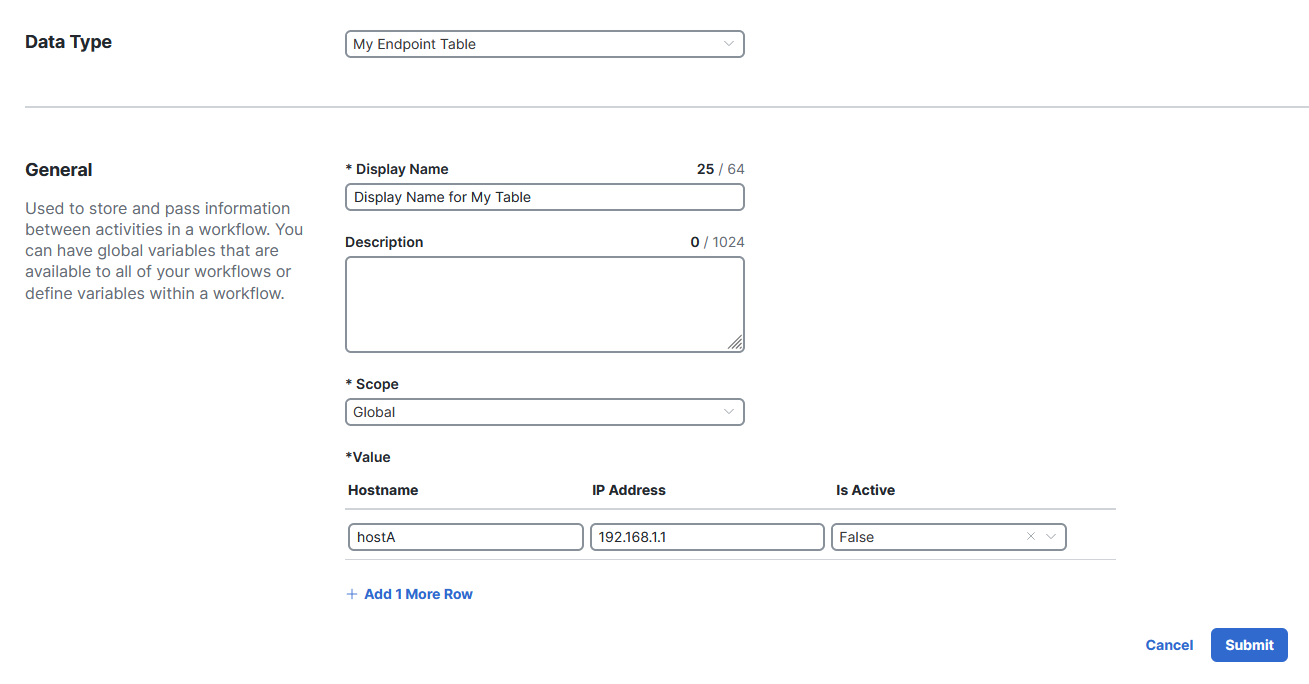Click the Hostname column header

[x=383, y=490]
